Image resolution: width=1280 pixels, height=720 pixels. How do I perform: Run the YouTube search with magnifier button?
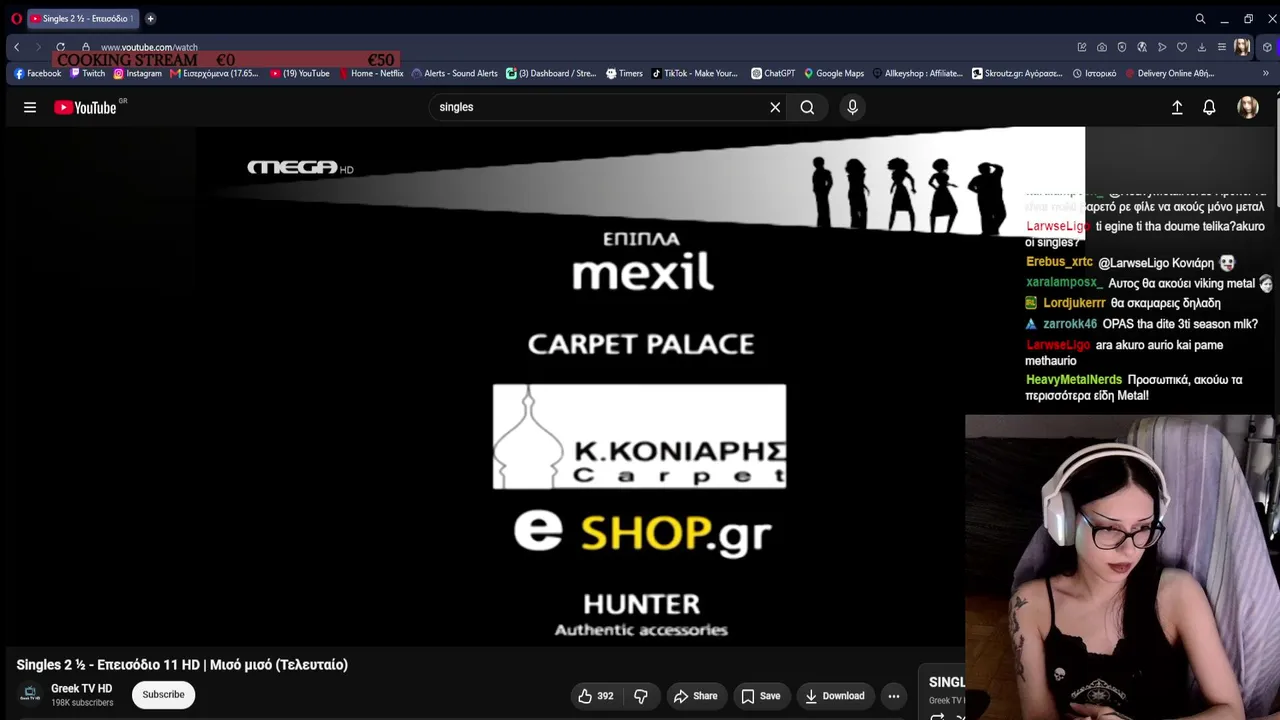[x=807, y=107]
